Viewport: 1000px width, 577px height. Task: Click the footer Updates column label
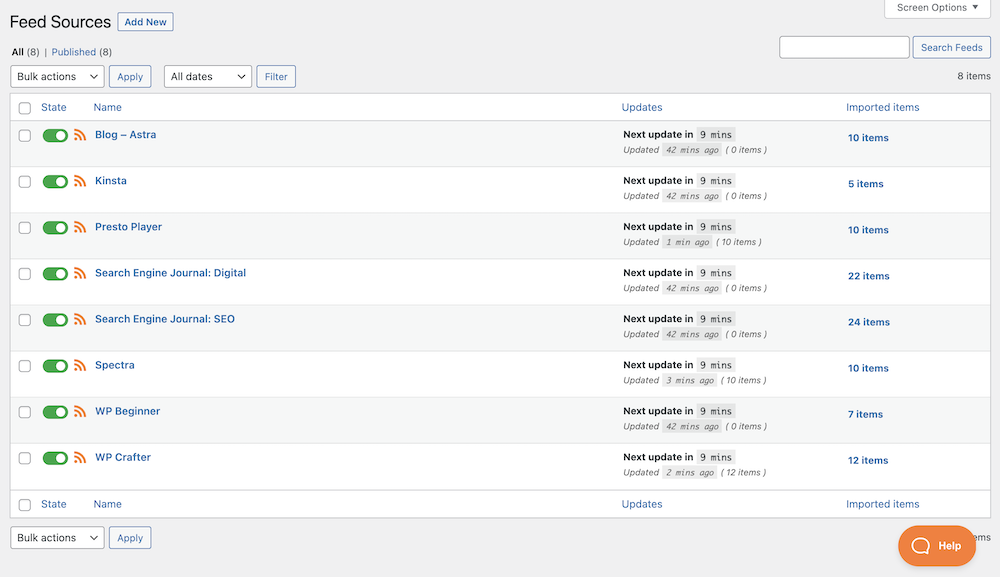tap(642, 504)
